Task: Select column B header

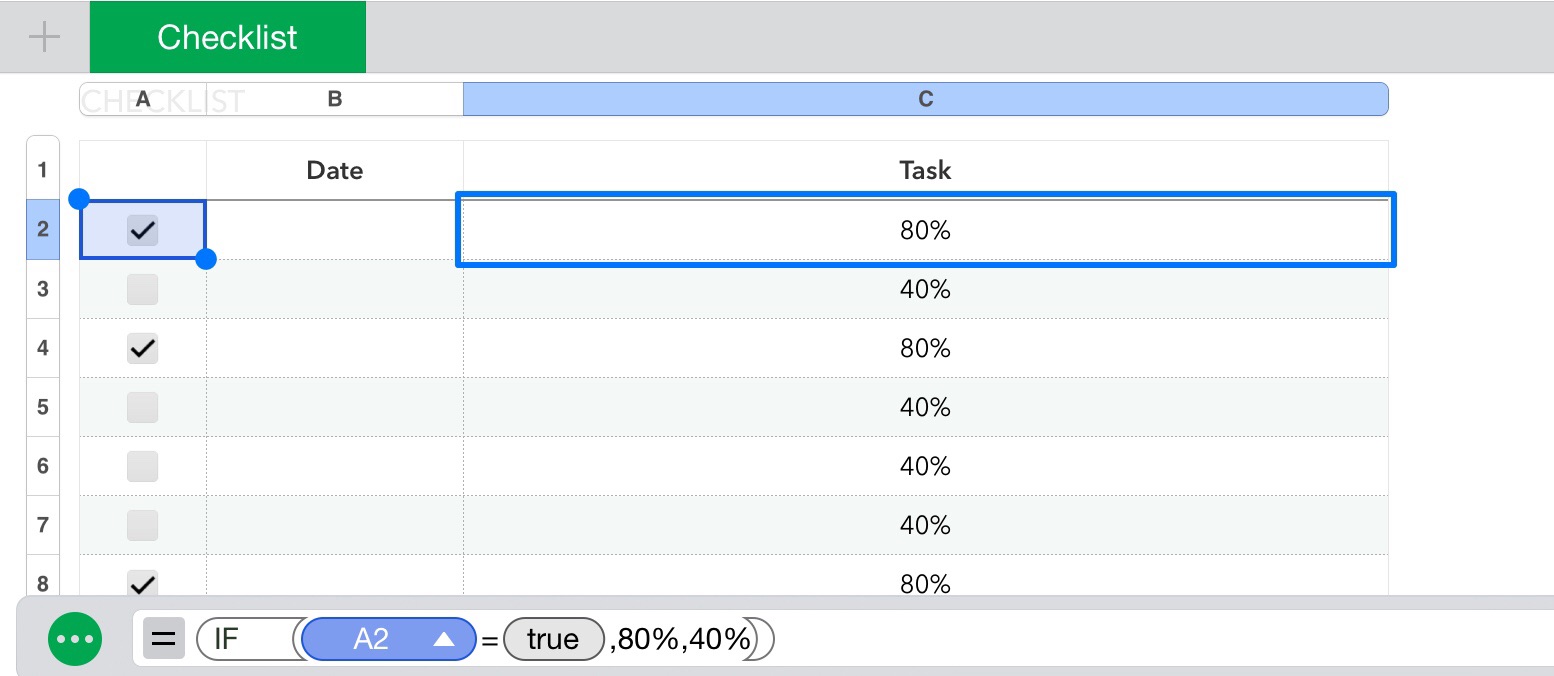Action: click(x=335, y=99)
